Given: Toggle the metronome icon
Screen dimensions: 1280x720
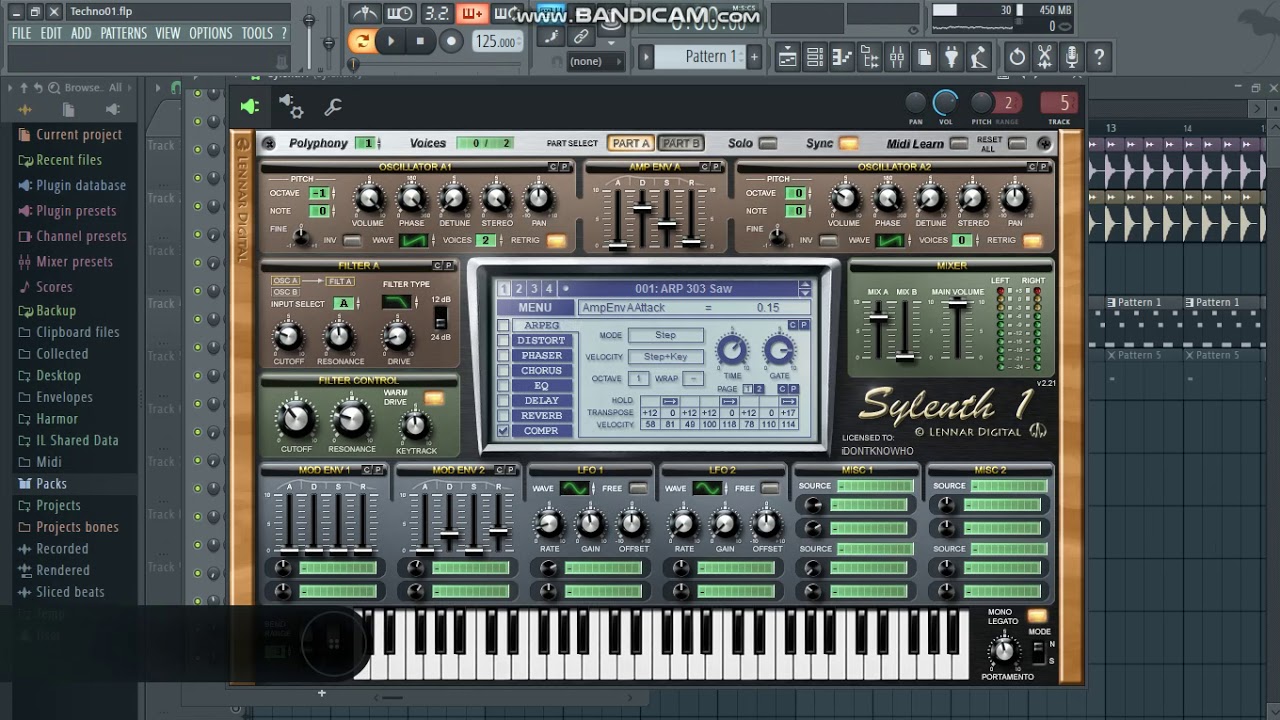Looking at the screenshot, I should (364, 13).
